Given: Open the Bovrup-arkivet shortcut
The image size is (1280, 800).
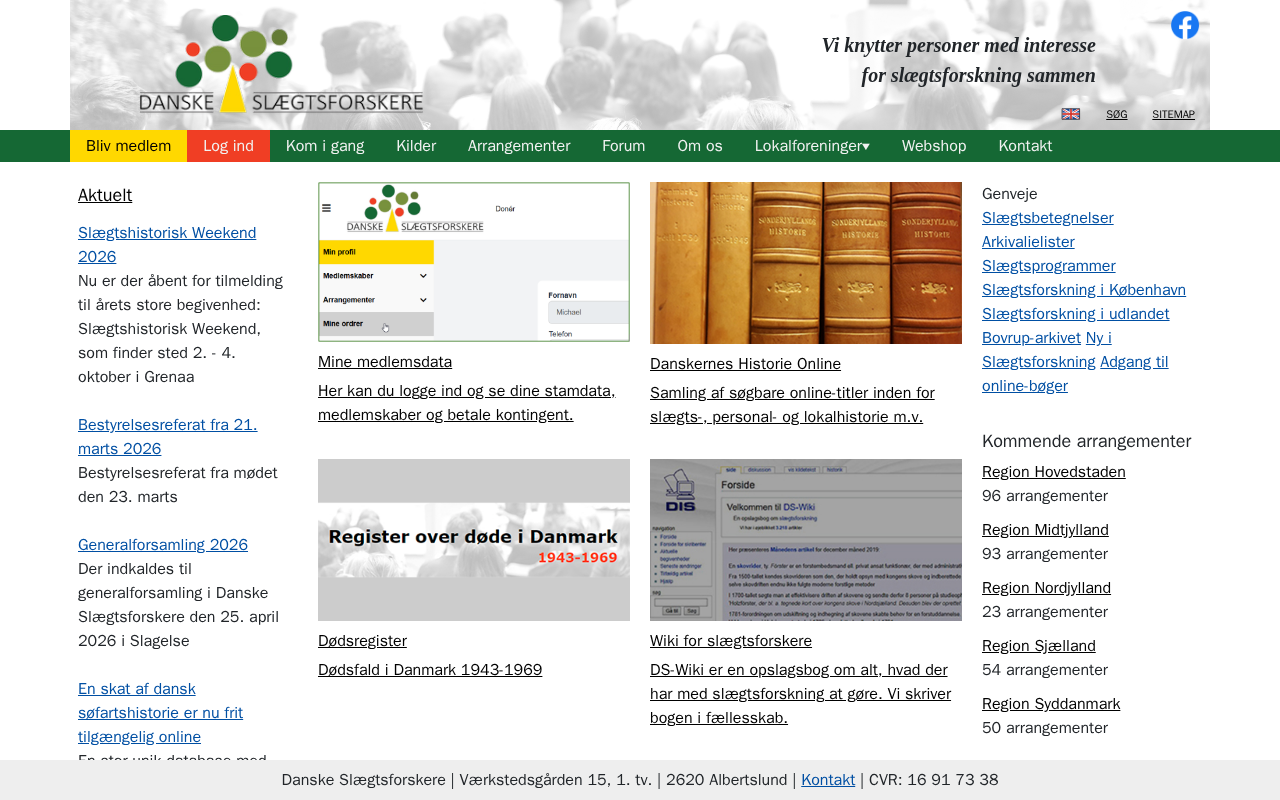Looking at the screenshot, I should tap(1031, 338).
